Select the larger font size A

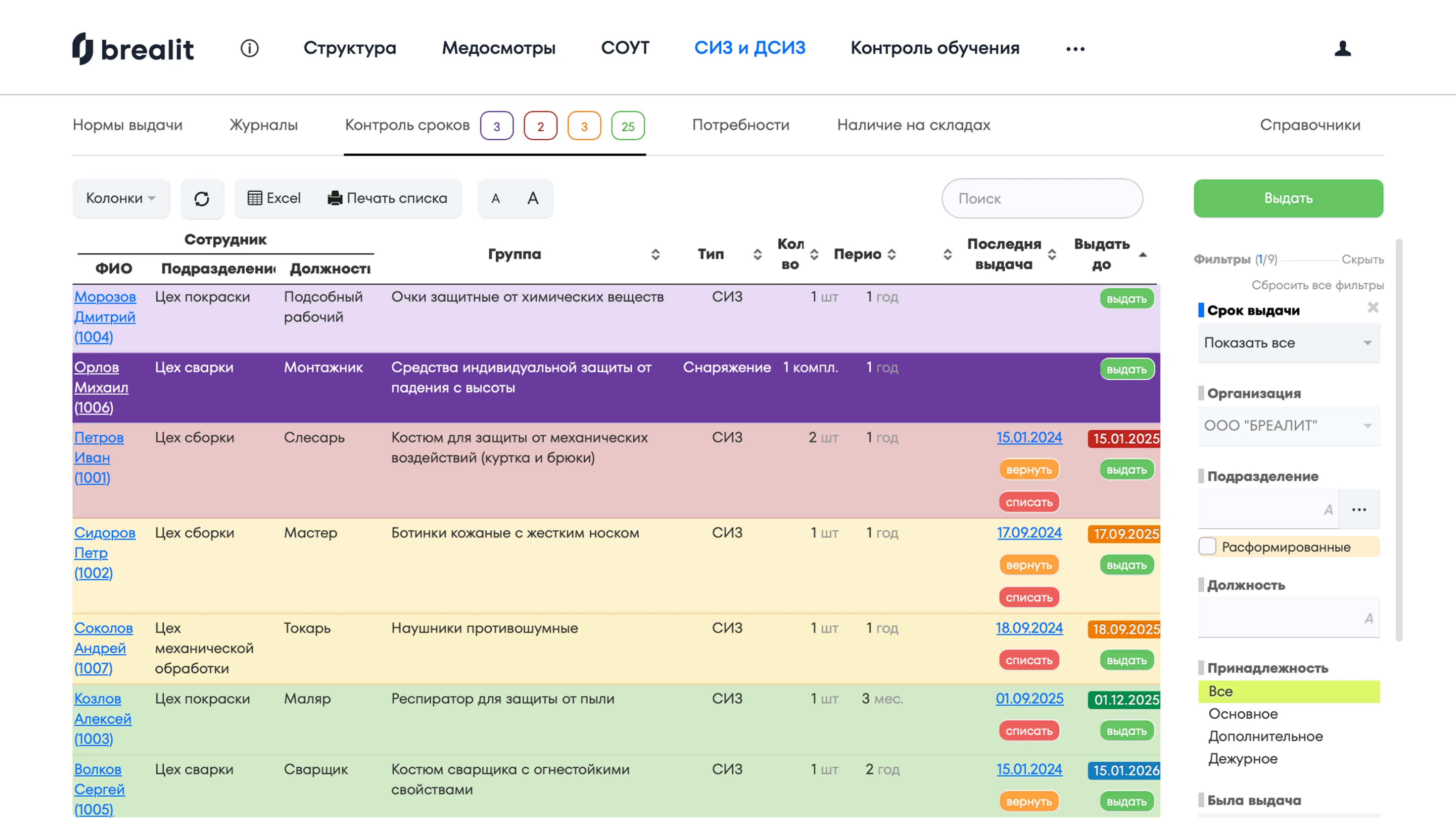coord(533,198)
